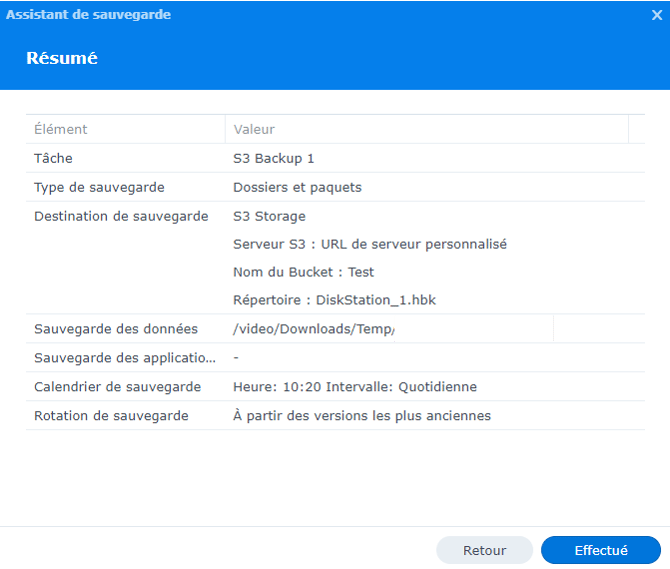Click 'À partir des versions les plus anciennes'
The width and height of the screenshot is (670, 569).
click(362, 416)
